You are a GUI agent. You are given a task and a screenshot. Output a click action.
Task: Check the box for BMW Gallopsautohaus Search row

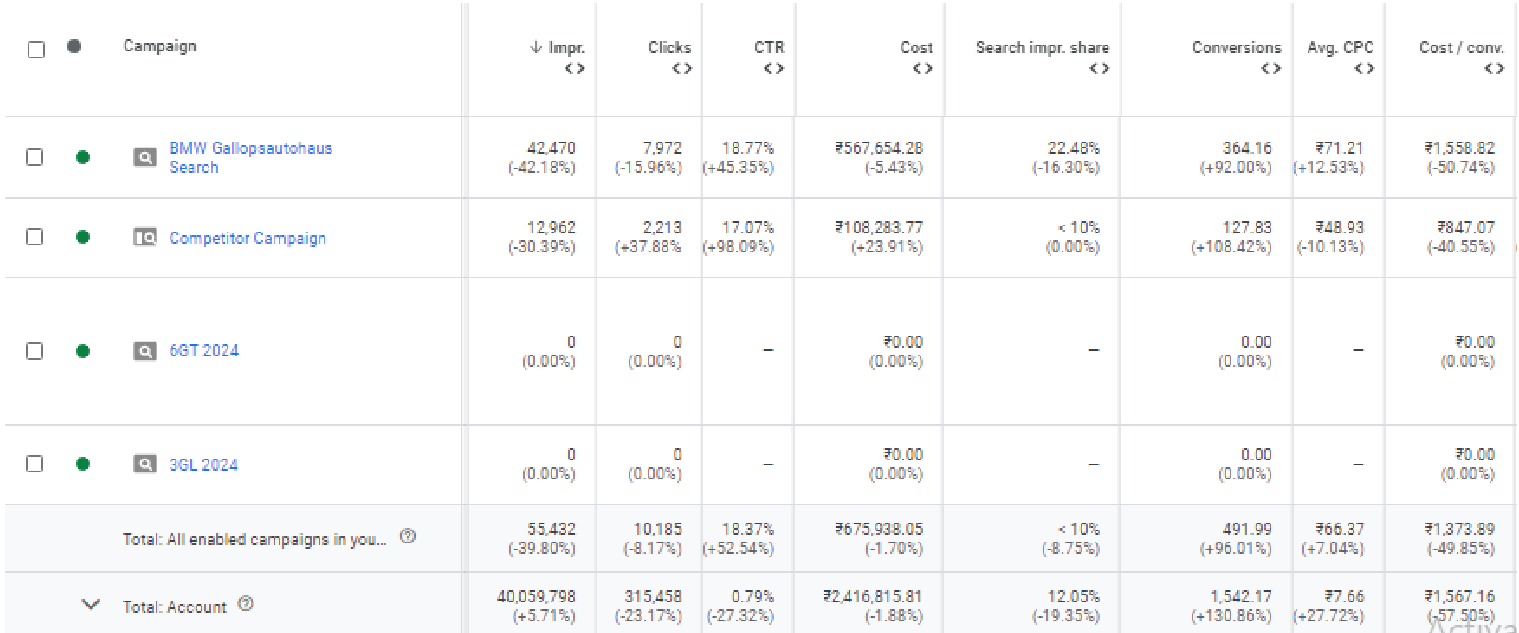point(34,157)
